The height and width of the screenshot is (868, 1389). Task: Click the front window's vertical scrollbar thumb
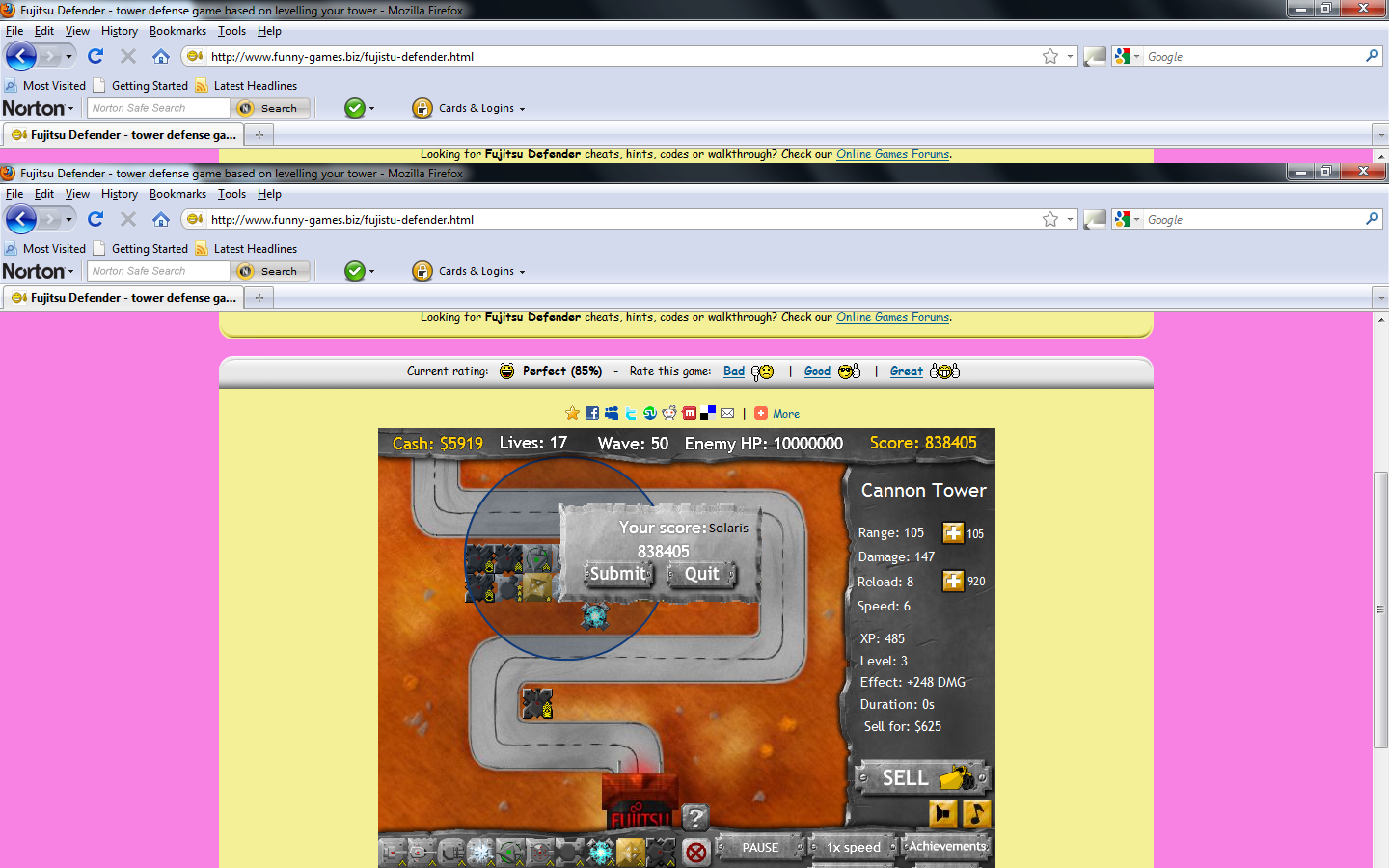(1380, 610)
